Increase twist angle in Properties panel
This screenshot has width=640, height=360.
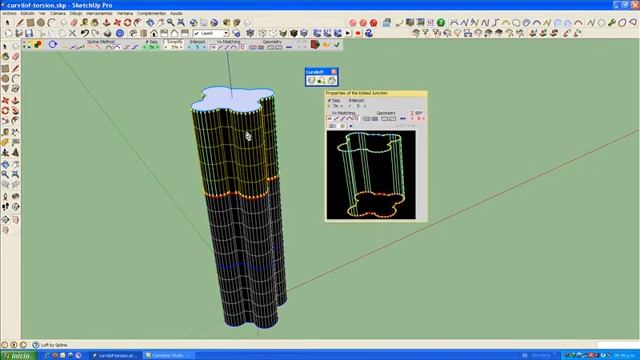[x=424, y=118]
